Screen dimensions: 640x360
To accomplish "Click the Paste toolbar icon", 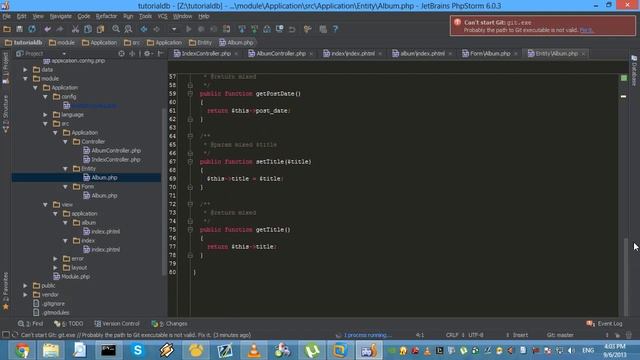I will click(x=100, y=29).
